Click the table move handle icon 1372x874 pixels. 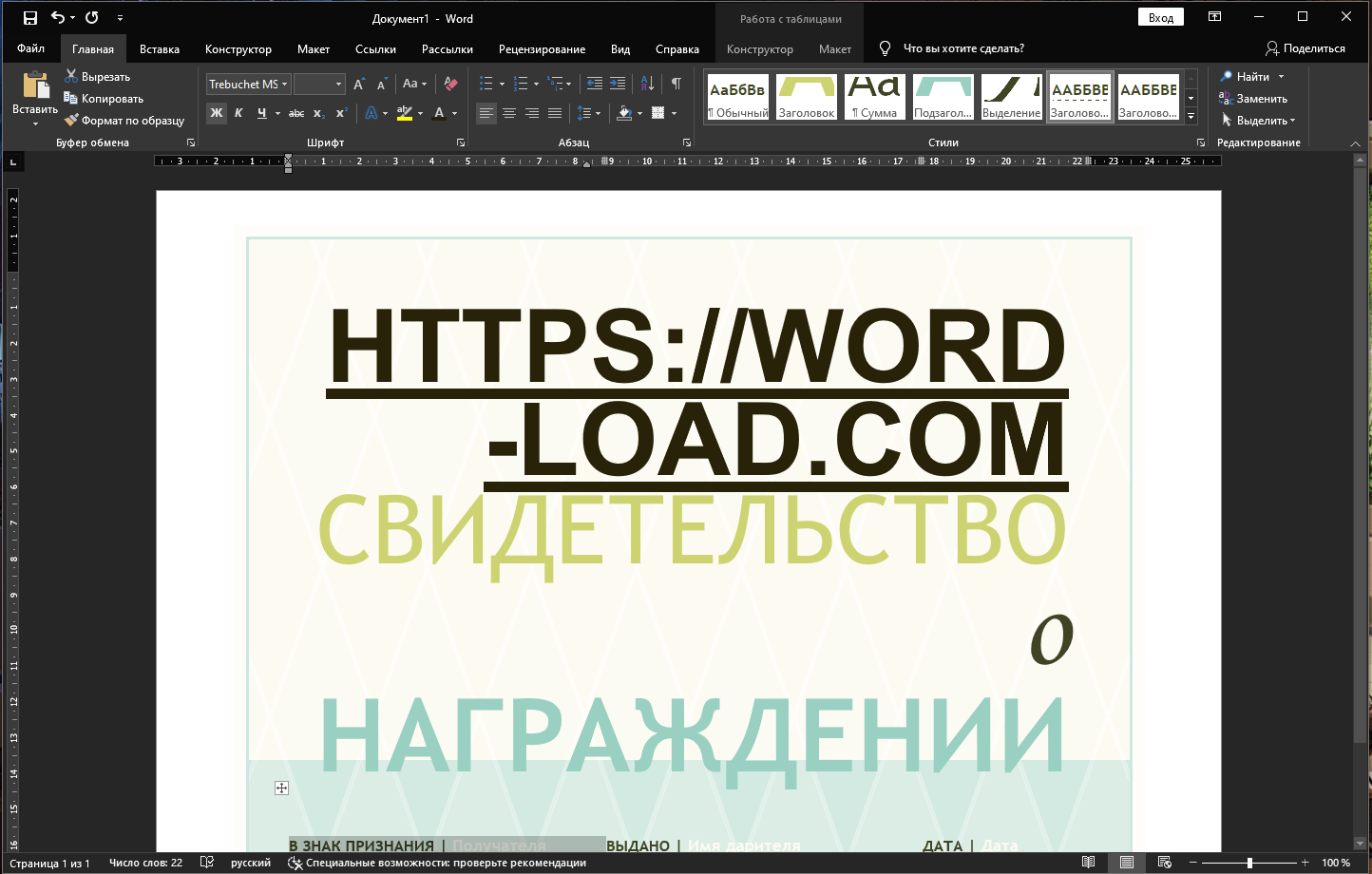pos(281,788)
